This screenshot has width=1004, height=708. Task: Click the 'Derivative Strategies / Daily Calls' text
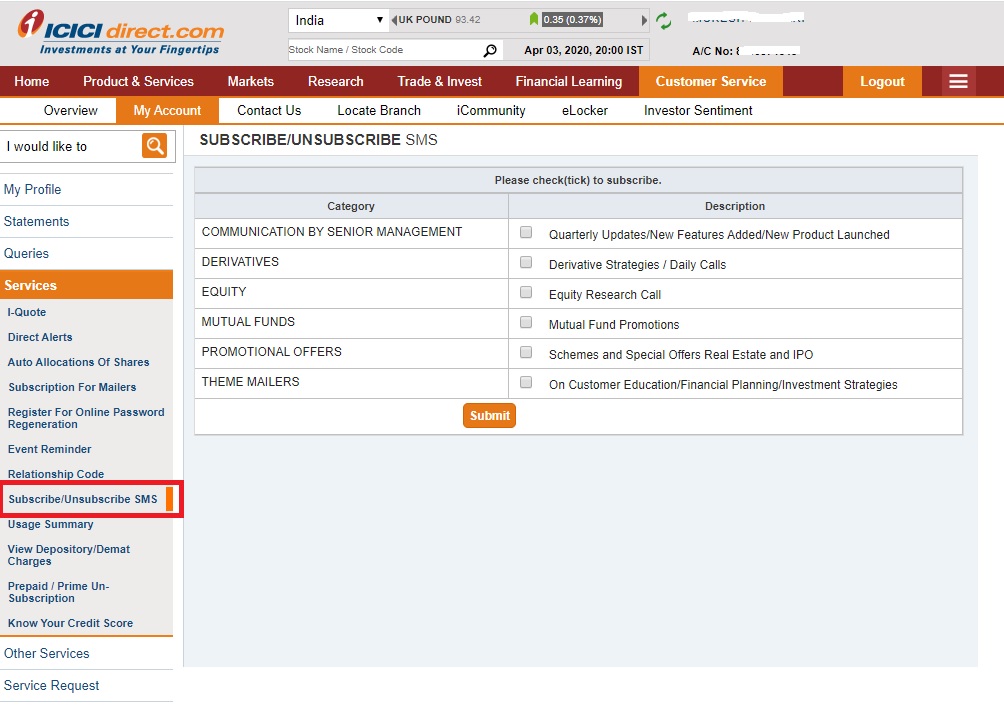point(637,265)
